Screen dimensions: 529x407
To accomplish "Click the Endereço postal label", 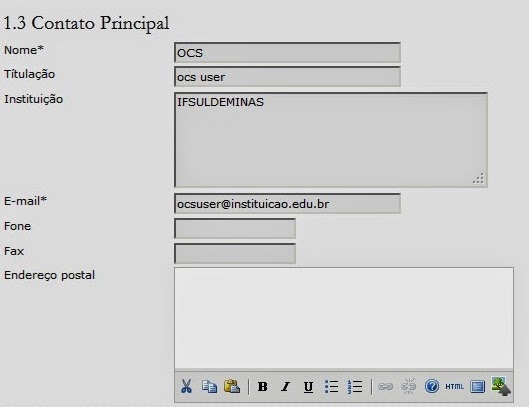I will tap(49, 275).
